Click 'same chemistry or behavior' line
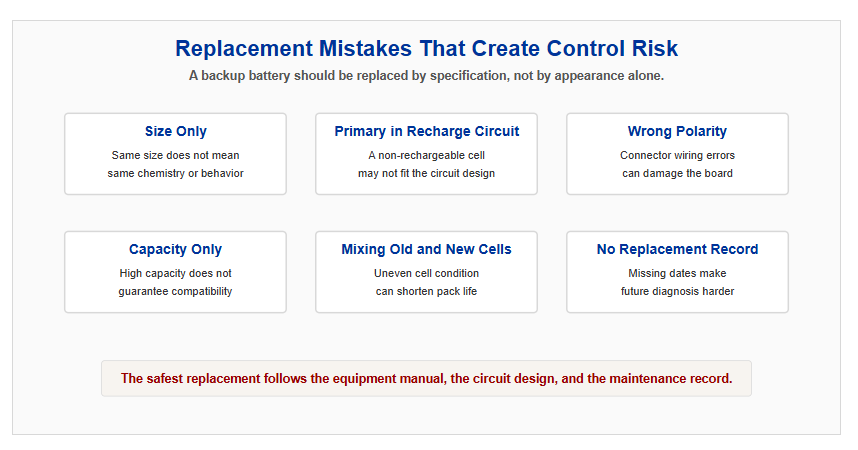Viewport: 858px width, 450px height. (176, 174)
